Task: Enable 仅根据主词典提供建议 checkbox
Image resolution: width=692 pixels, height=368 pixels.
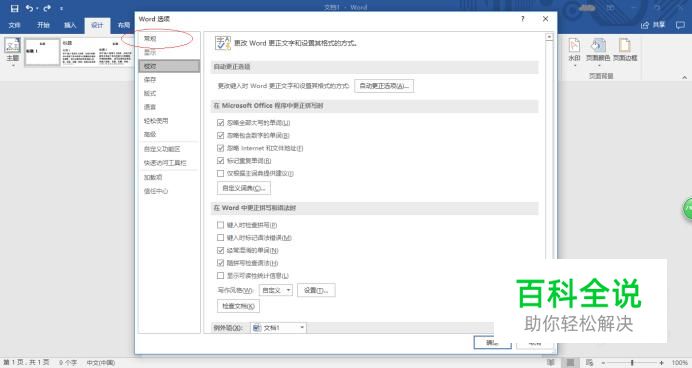Action: [221, 173]
